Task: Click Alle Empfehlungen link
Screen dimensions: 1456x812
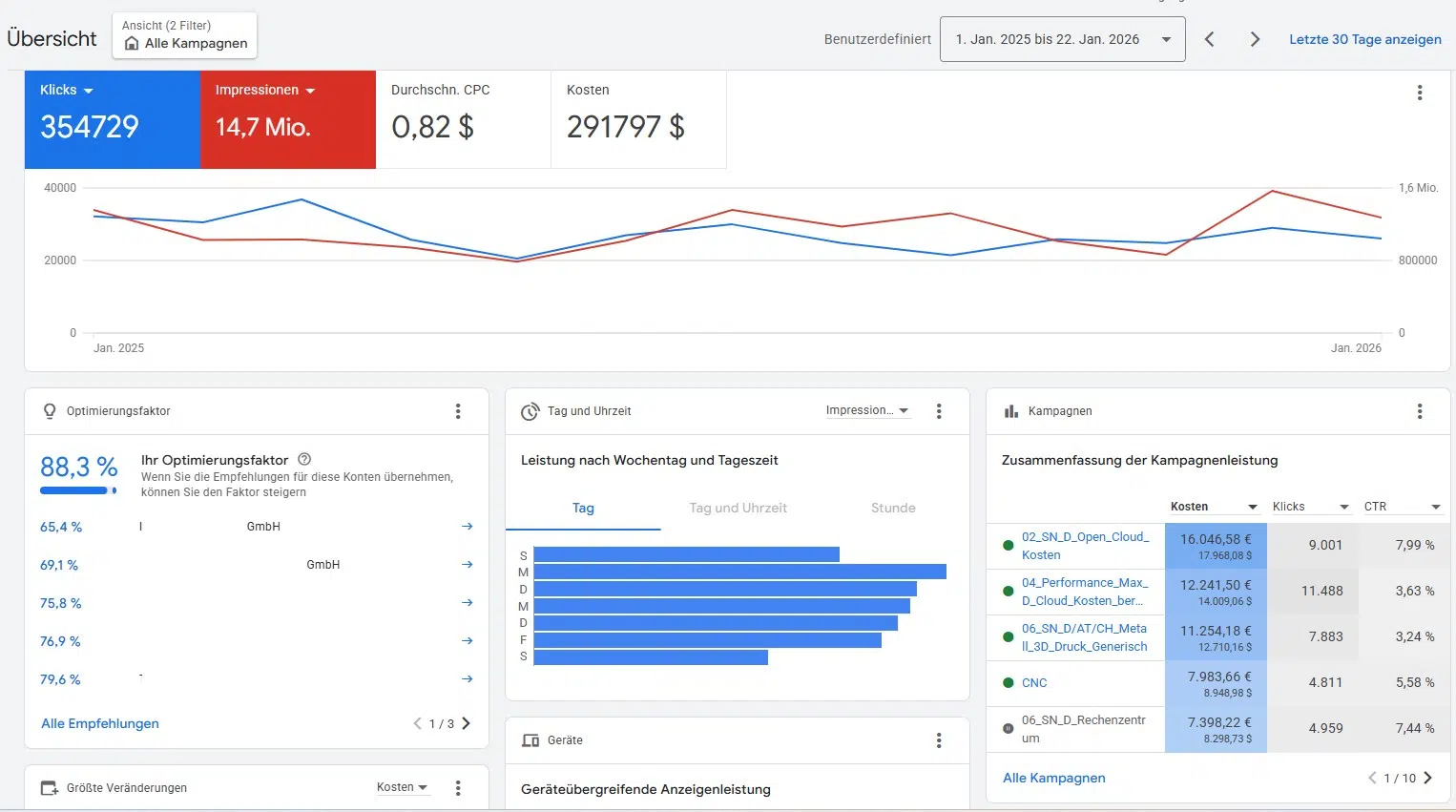Action: tap(100, 723)
